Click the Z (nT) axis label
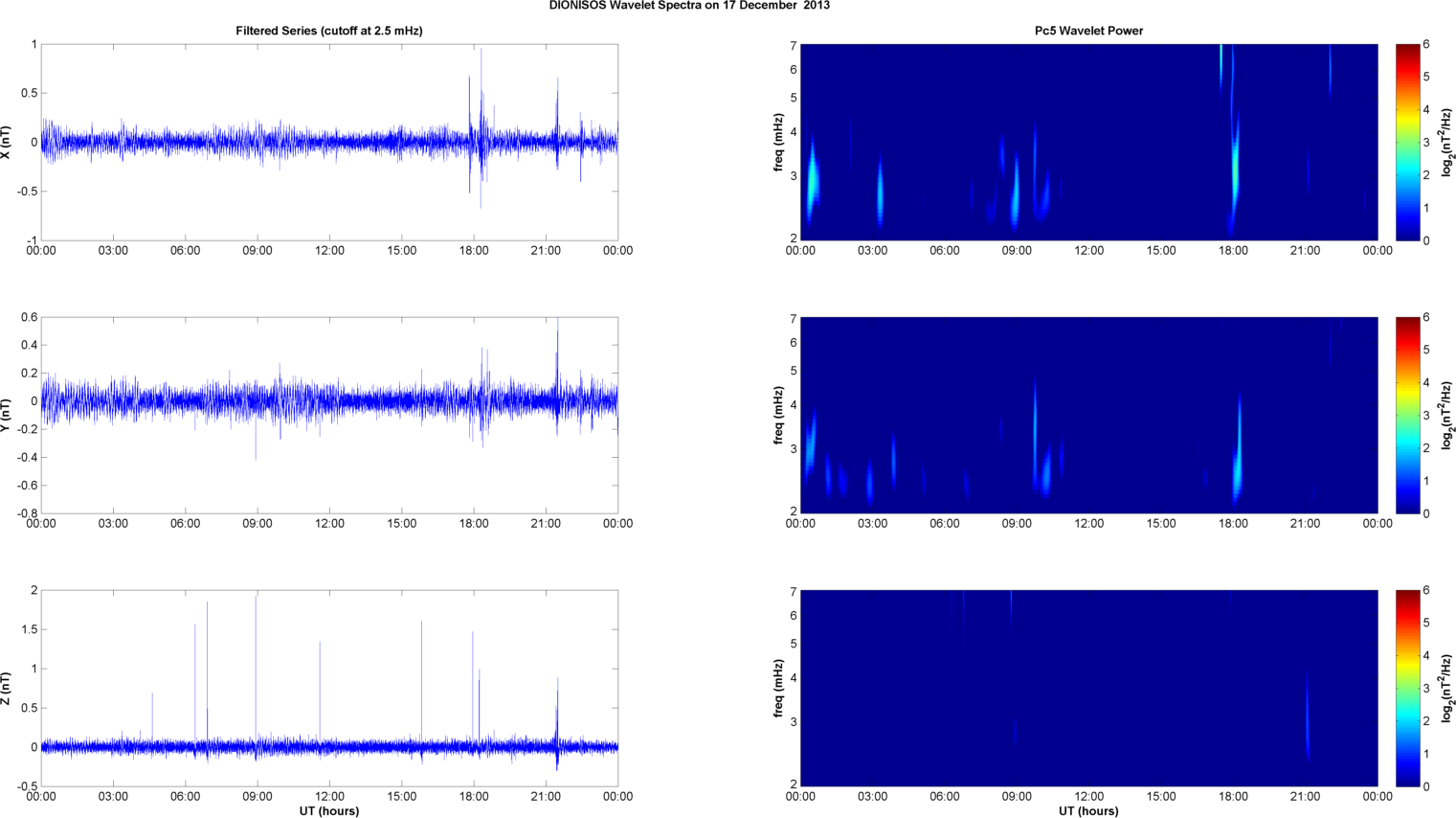Image resolution: width=1456 pixels, height=818 pixels. point(7,688)
